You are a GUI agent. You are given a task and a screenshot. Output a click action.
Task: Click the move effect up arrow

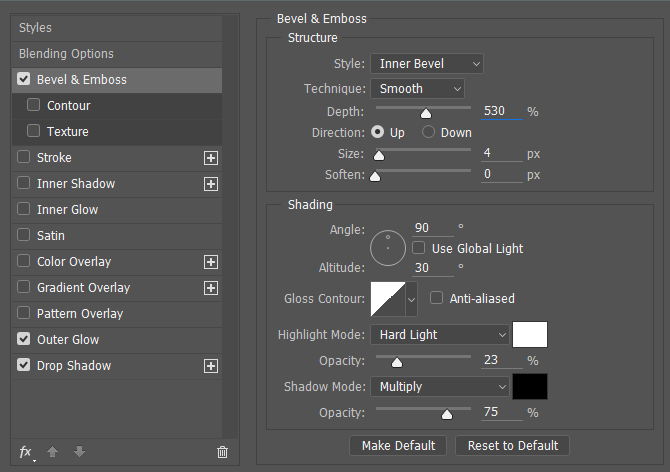click(x=53, y=451)
